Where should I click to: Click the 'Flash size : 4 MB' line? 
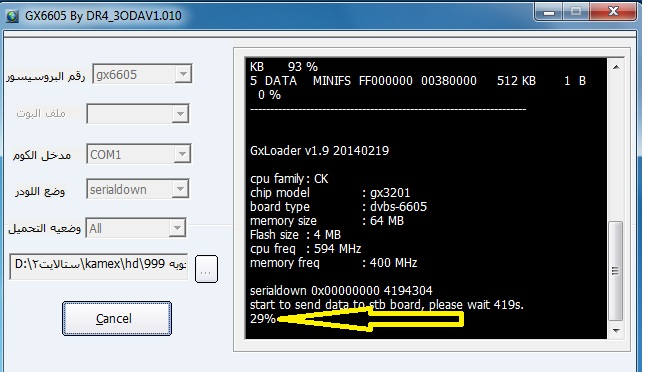pyautogui.click(x=295, y=235)
